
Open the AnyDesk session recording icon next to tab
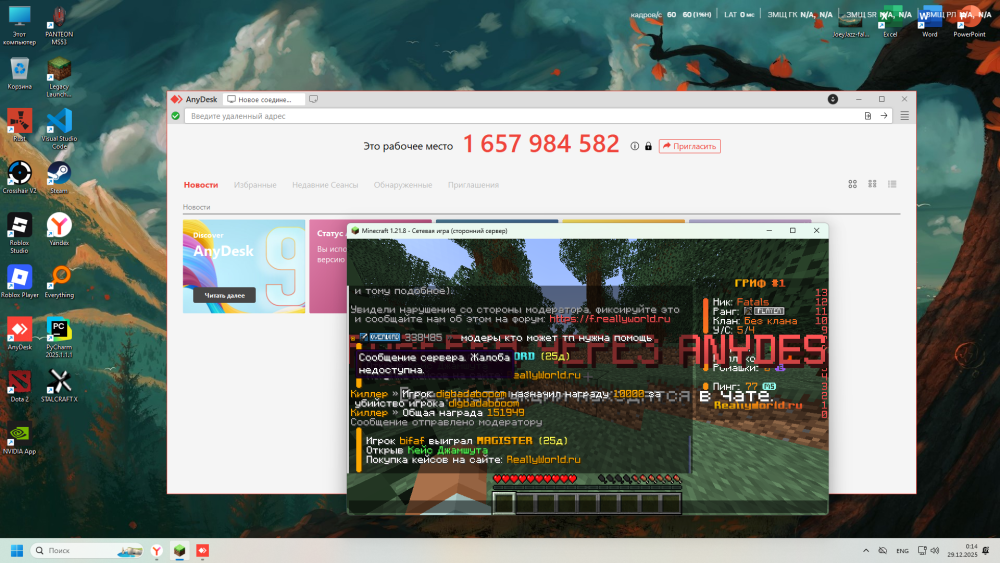pyautogui.click(x=313, y=99)
